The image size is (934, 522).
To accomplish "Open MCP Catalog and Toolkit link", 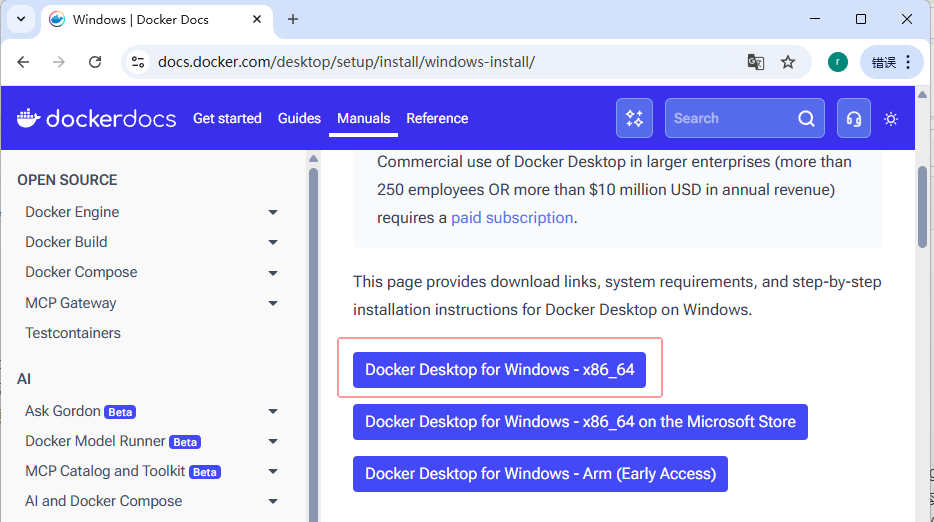I will coord(105,471).
